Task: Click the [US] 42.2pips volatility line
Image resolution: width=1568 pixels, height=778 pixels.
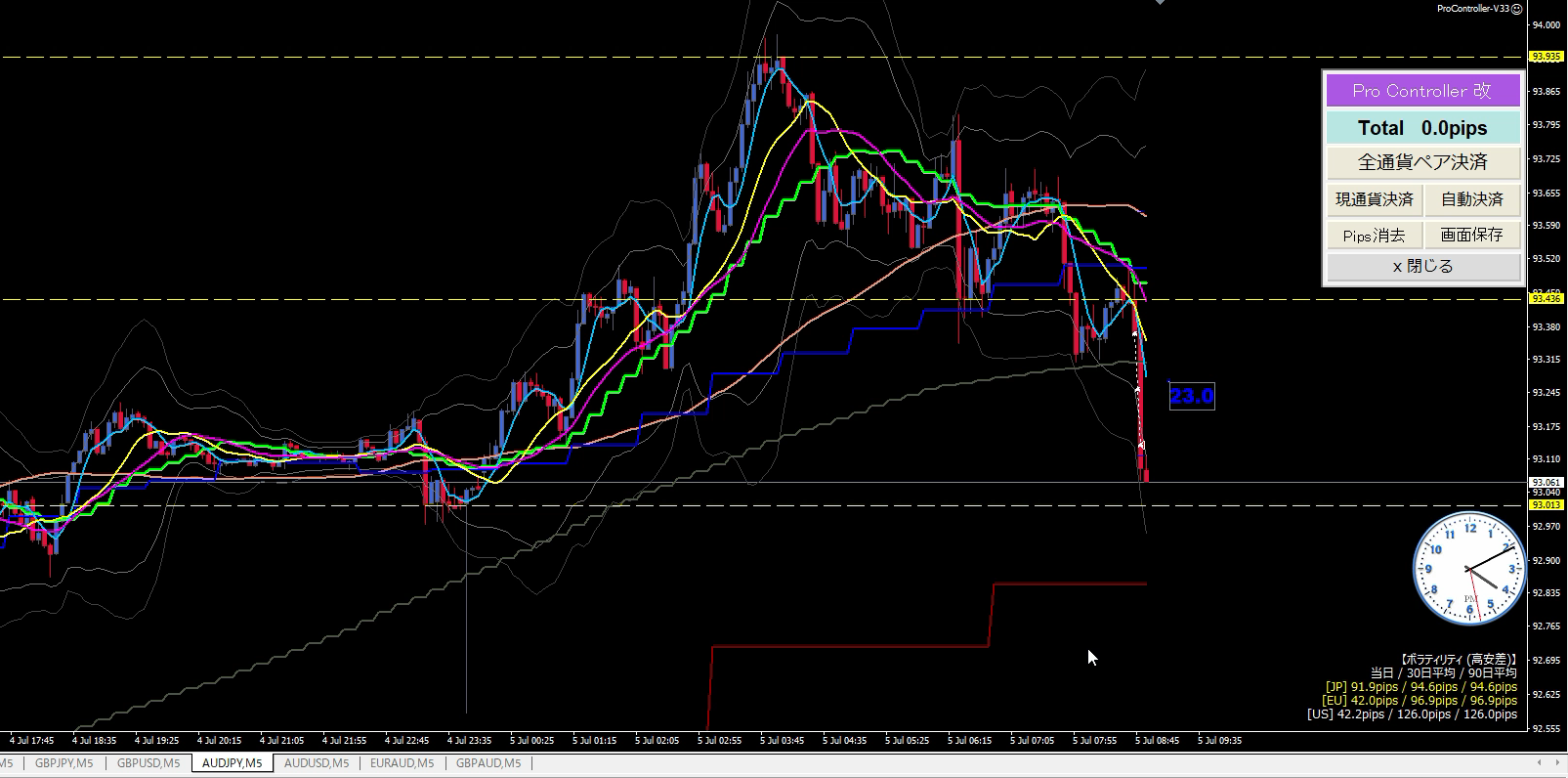Action: tap(1413, 714)
